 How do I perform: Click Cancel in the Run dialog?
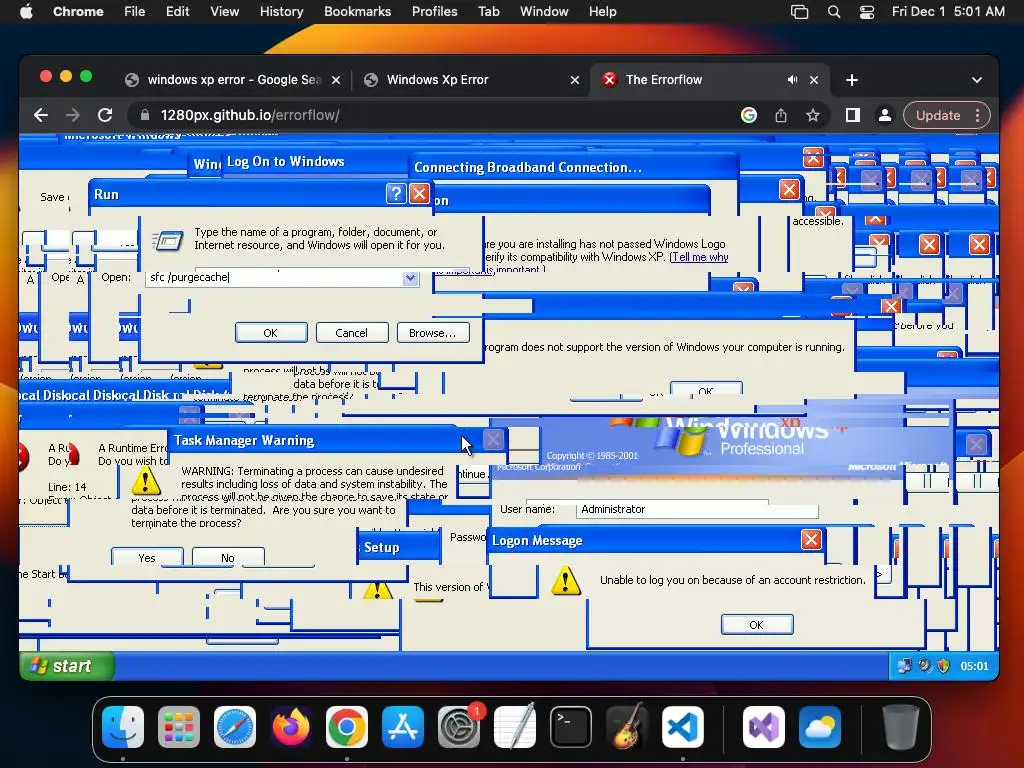pyautogui.click(x=351, y=332)
